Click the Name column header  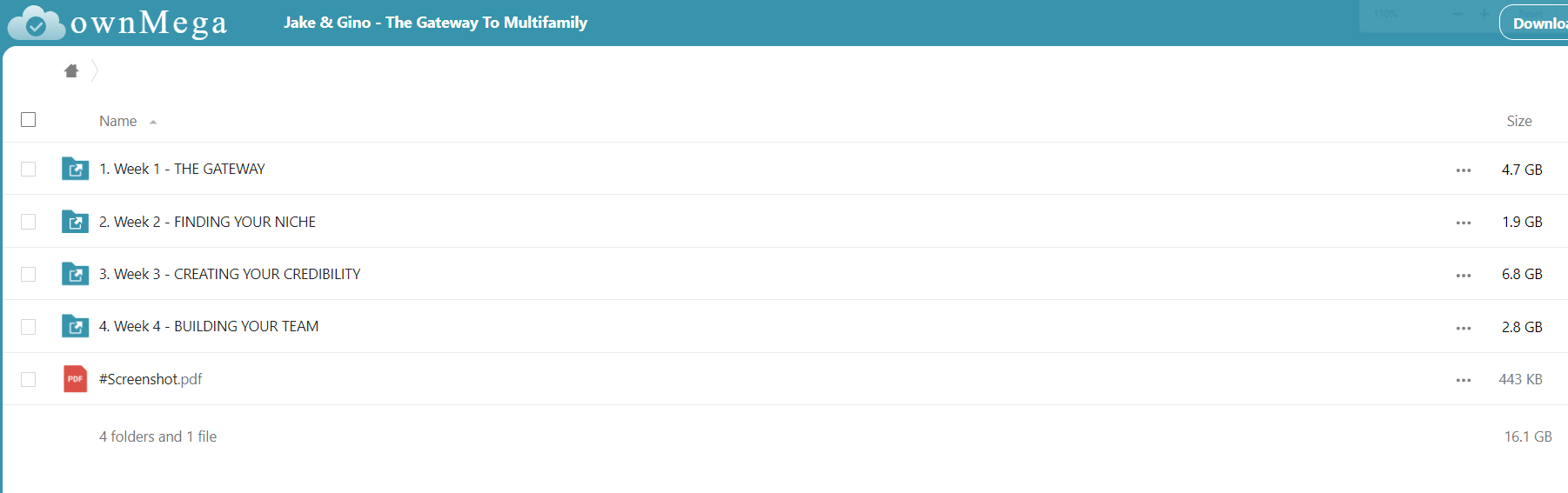[117, 121]
